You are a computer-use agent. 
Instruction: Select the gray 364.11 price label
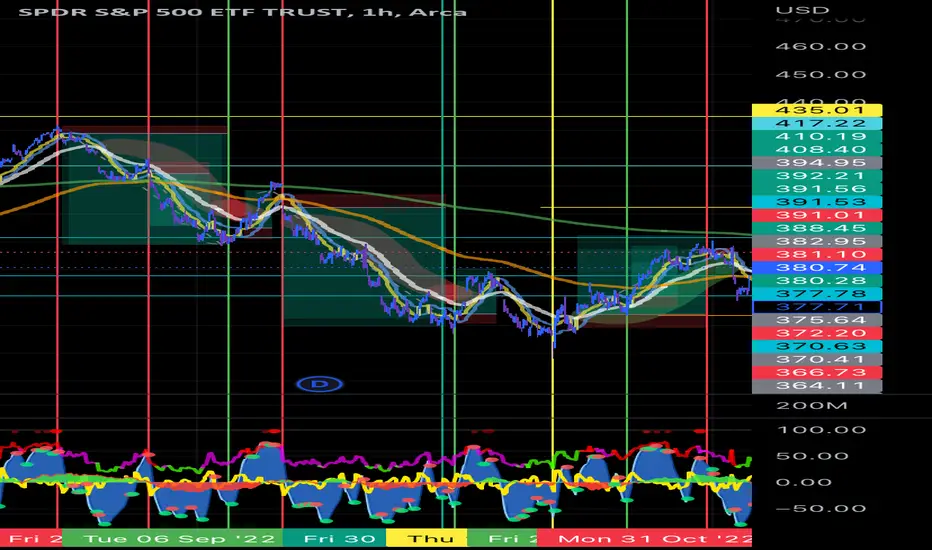point(817,385)
